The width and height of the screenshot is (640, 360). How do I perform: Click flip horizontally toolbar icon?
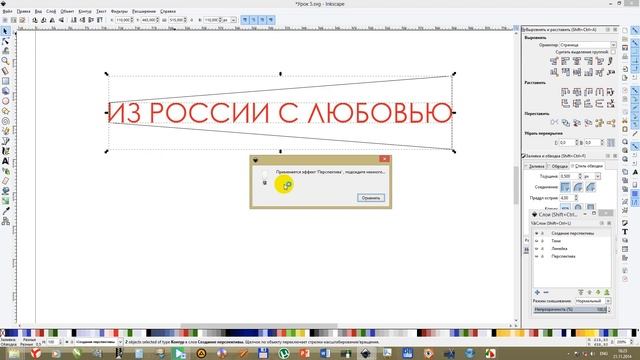point(52,20)
